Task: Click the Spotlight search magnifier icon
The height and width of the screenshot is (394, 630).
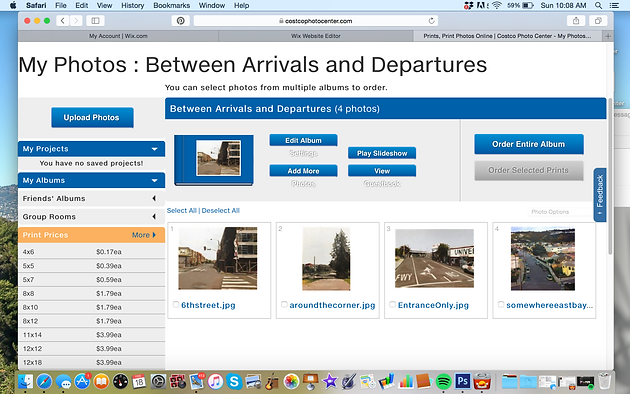Action: coord(598,5)
